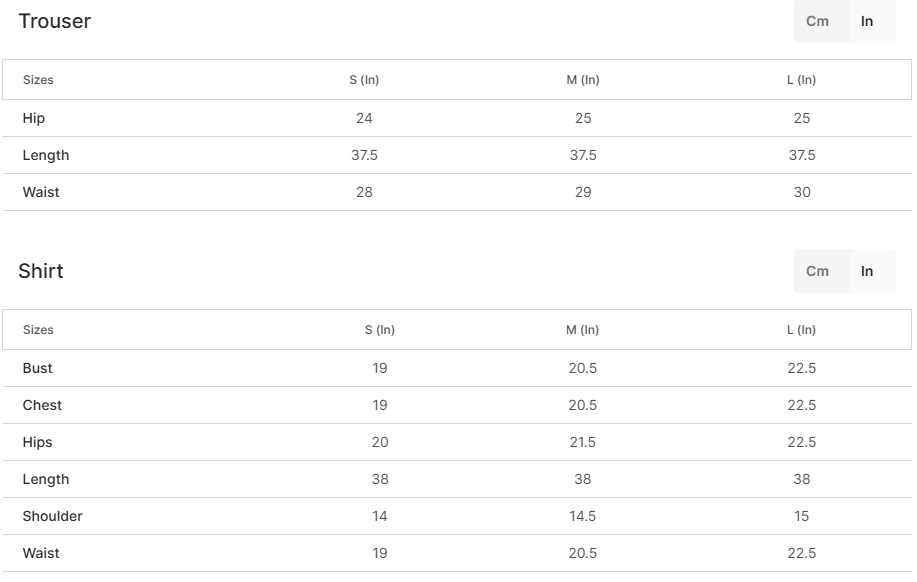Click the Shoulder value 14.5
Screen dimensions: 917x582
[x=583, y=516]
